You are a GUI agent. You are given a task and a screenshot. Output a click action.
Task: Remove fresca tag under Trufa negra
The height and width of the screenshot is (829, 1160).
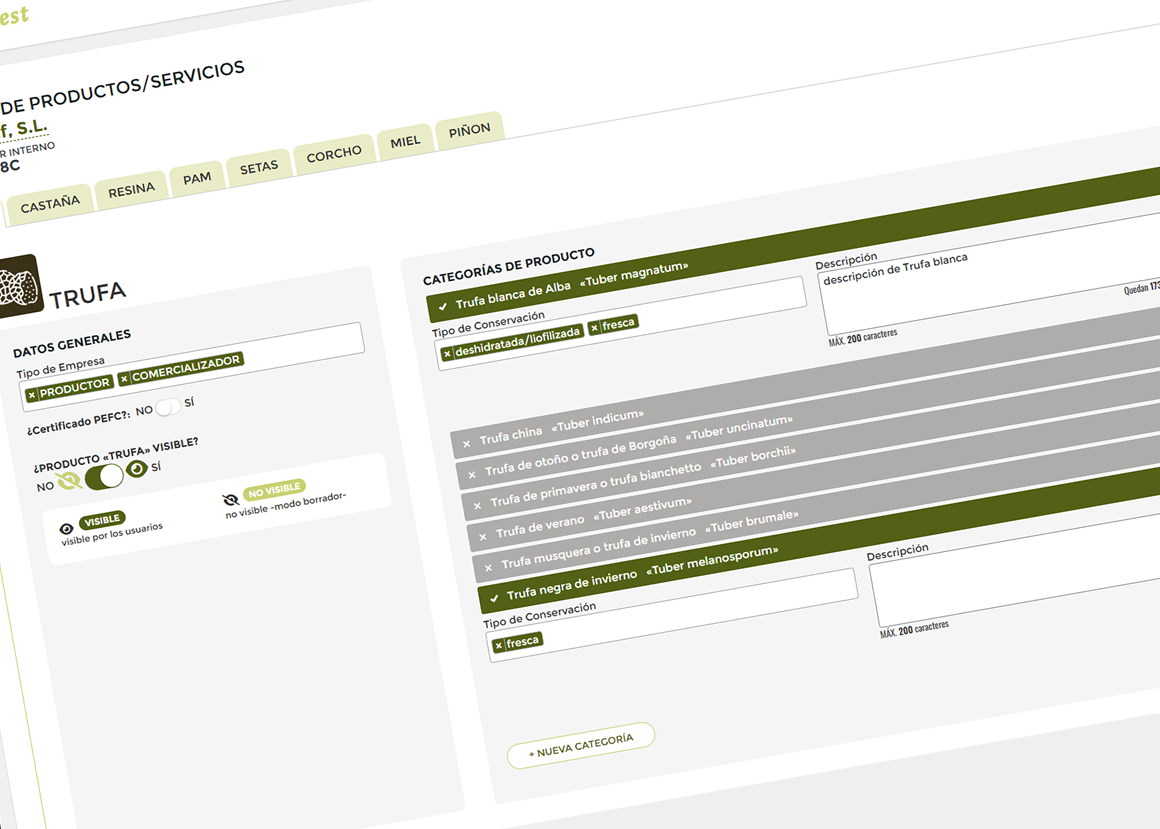498,646
